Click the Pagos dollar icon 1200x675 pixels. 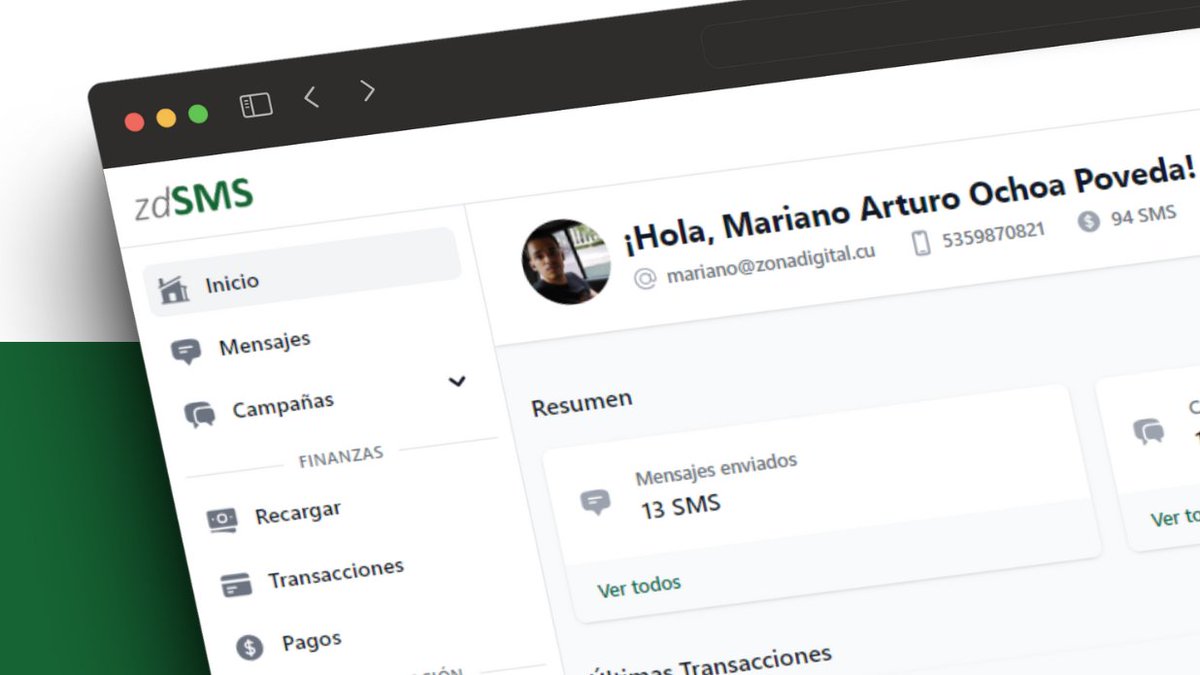point(250,647)
